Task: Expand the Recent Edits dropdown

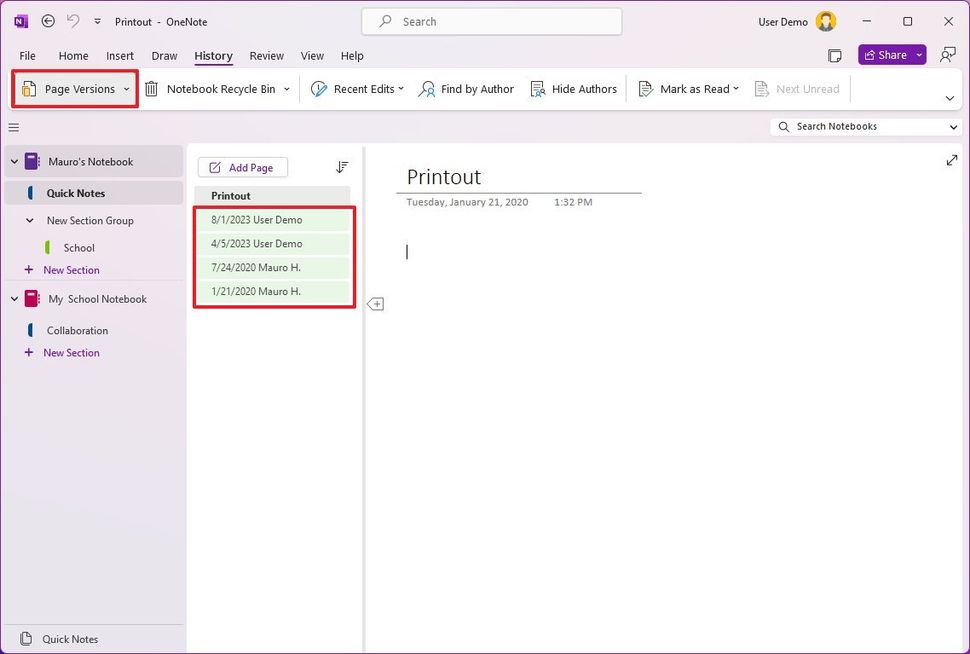Action: [x=400, y=88]
